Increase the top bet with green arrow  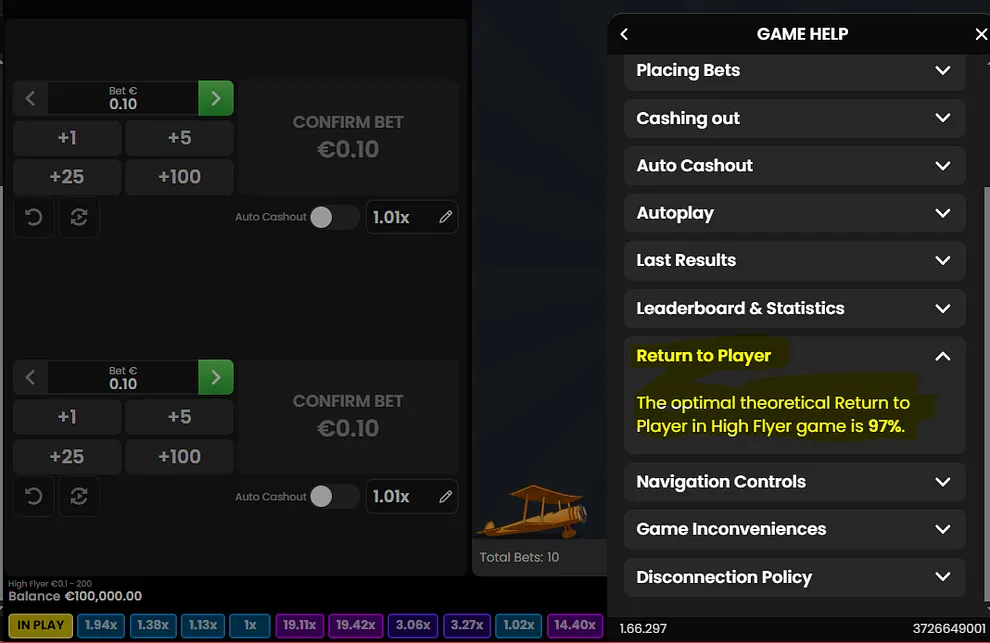(x=216, y=98)
